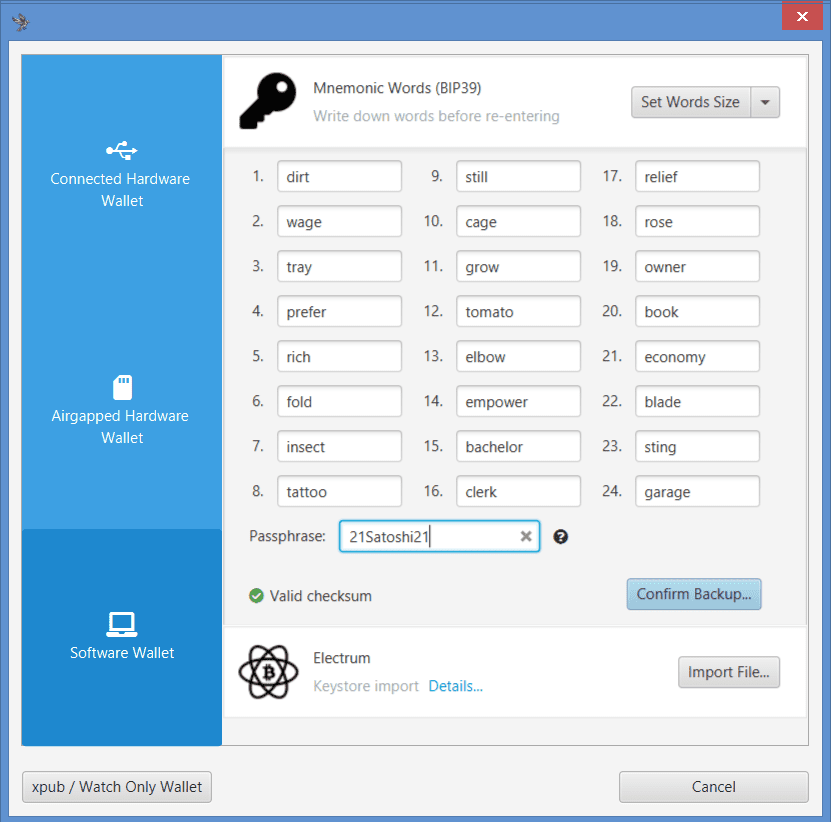Click word 18 field containing rose

(x=697, y=222)
